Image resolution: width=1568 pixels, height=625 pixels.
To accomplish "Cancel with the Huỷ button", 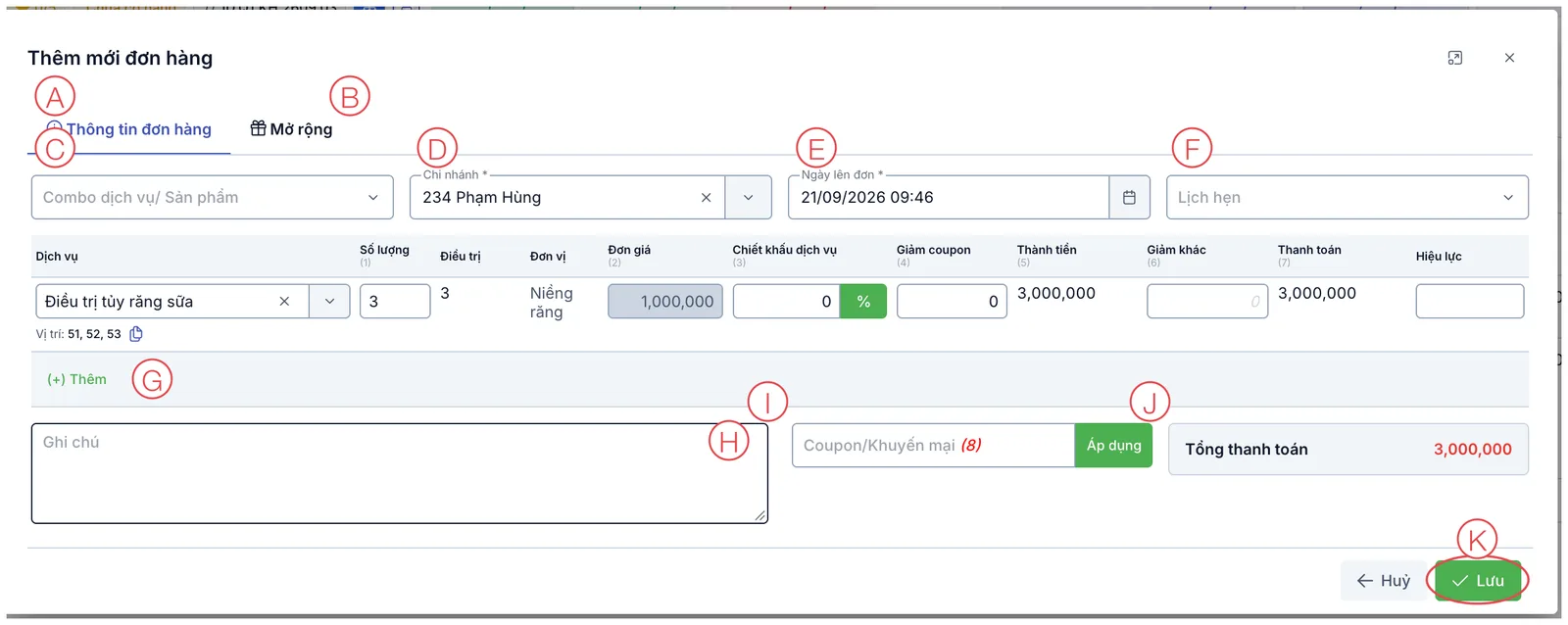I will click(x=1384, y=581).
